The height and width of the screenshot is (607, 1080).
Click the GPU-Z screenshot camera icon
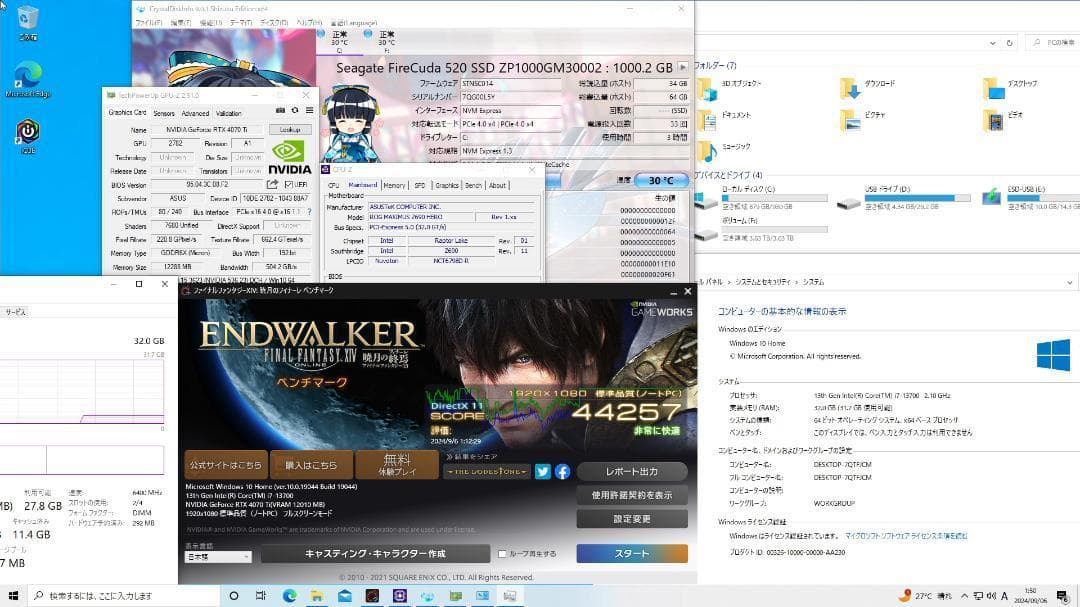pos(281,110)
